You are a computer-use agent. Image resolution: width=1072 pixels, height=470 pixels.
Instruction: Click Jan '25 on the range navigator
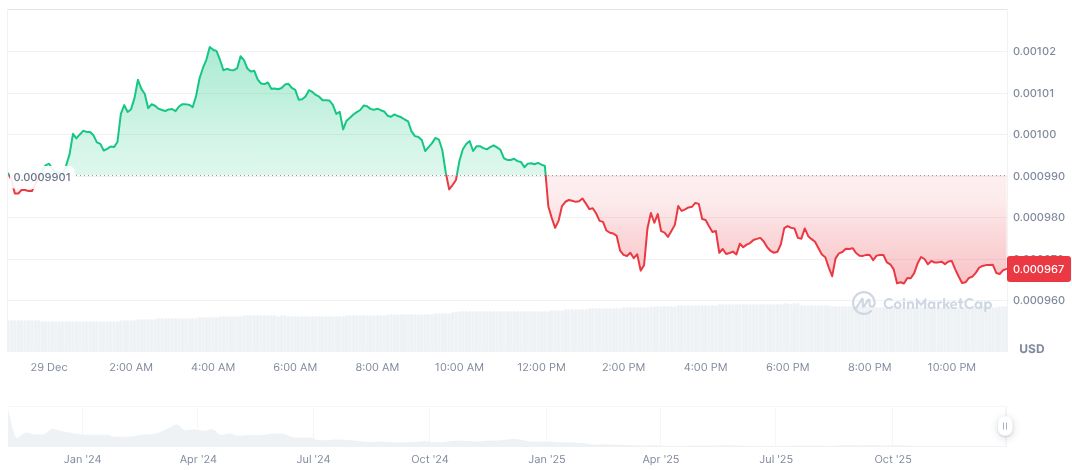pyautogui.click(x=546, y=459)
